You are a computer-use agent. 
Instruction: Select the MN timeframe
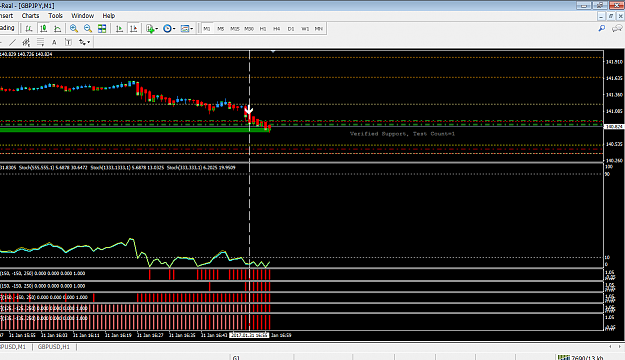click(318, 29)
